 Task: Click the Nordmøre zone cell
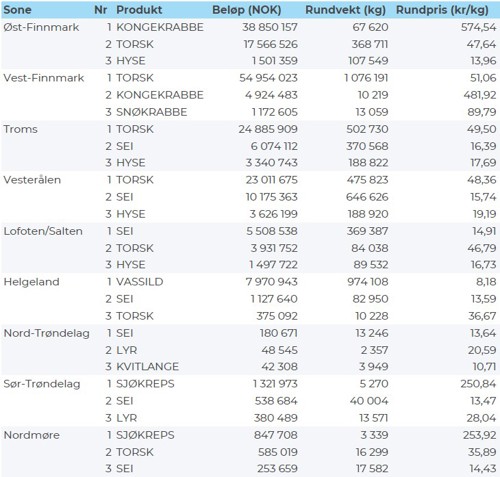[32, 435]
